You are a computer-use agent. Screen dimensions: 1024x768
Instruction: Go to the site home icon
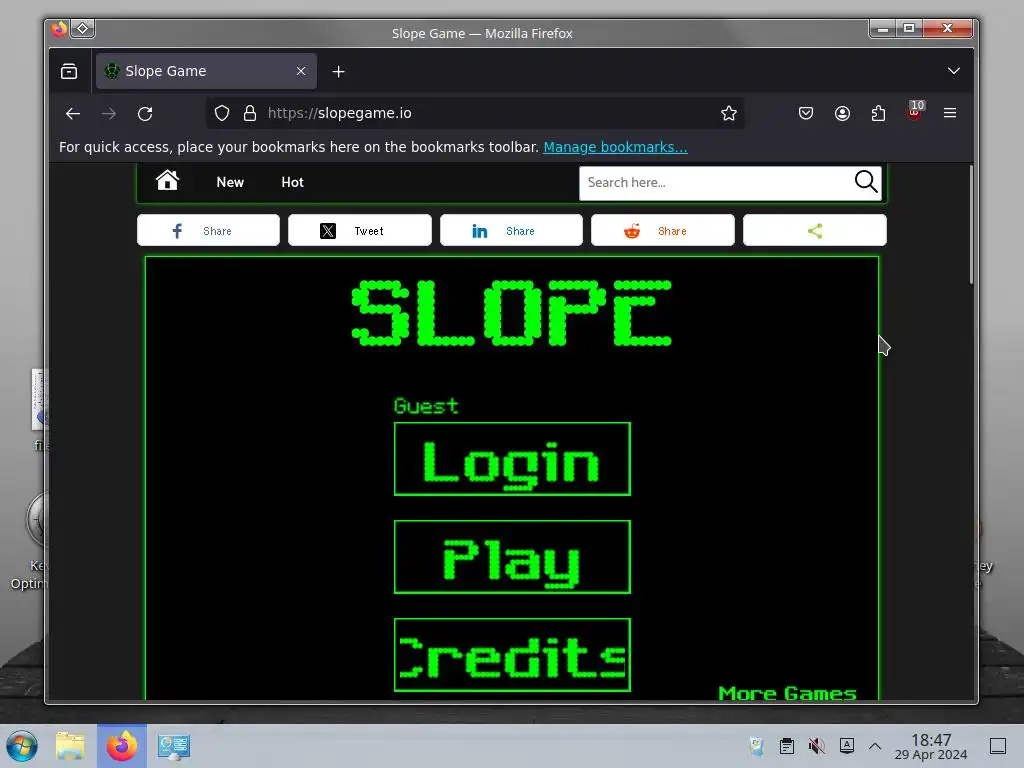tap(167, 180)
